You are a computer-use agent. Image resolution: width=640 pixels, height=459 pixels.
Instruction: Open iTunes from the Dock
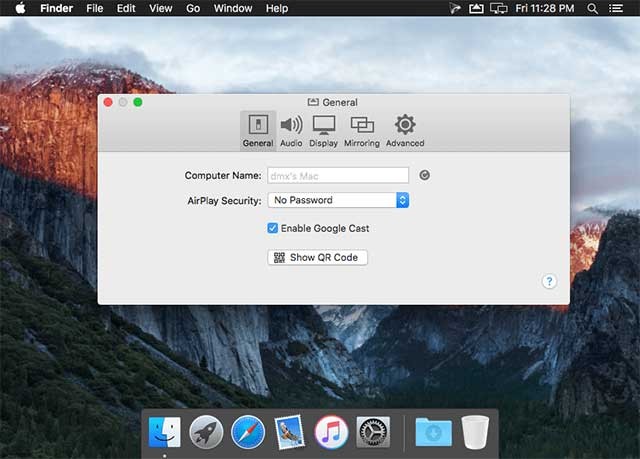[331, 432]
